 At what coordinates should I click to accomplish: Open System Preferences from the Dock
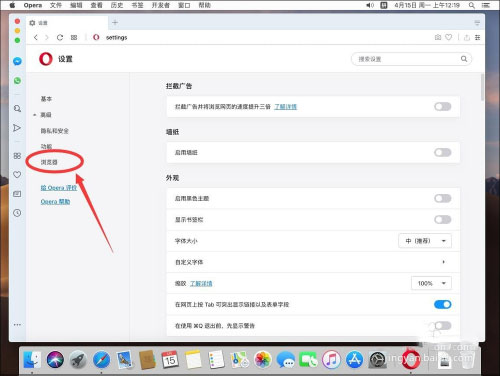point(378,360)
